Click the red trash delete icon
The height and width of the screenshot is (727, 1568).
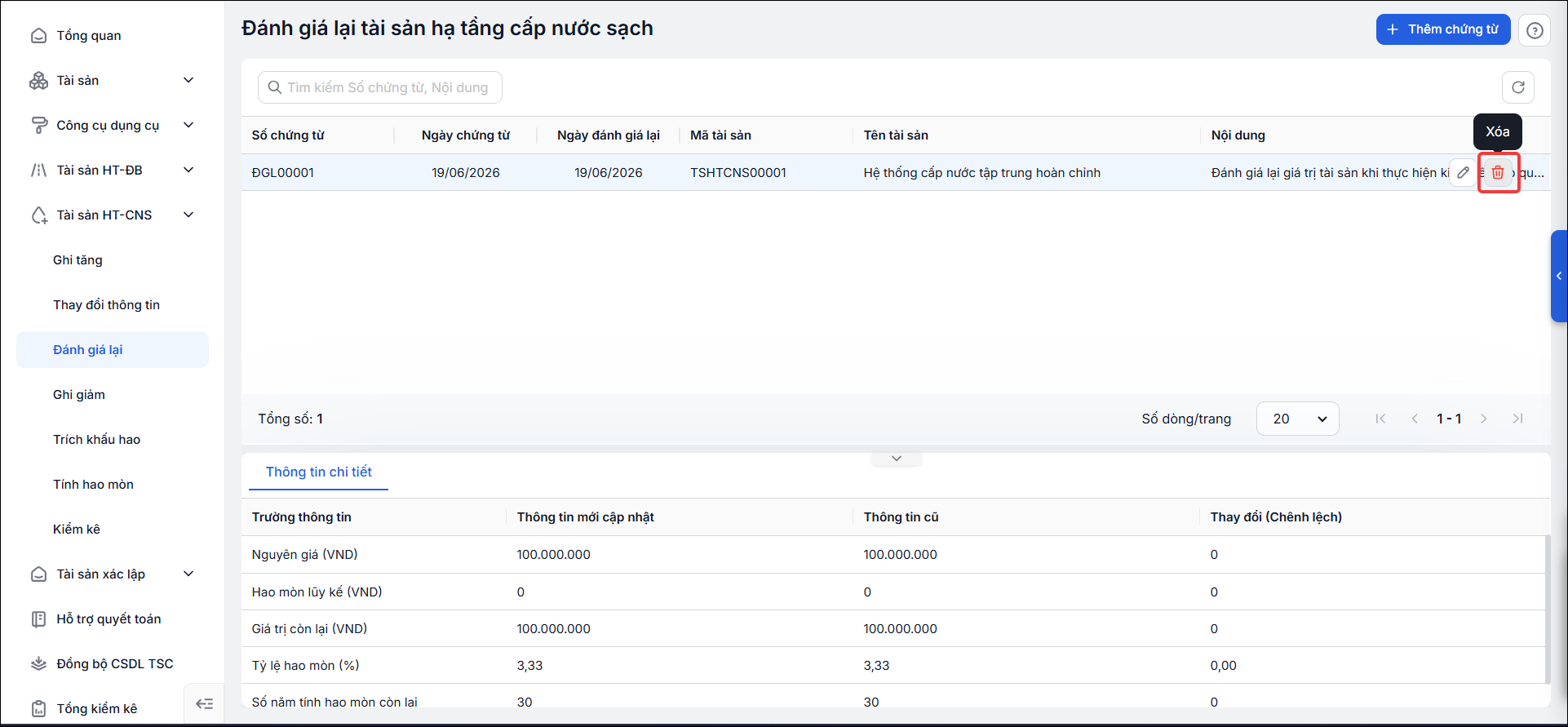click(1498, 173)
